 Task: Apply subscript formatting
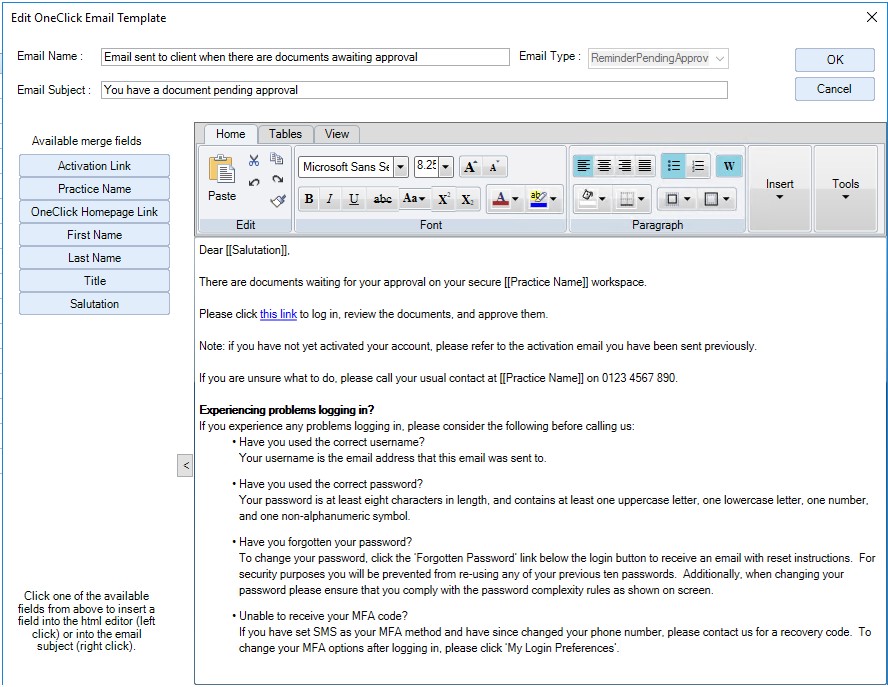(x=467, y=199)
